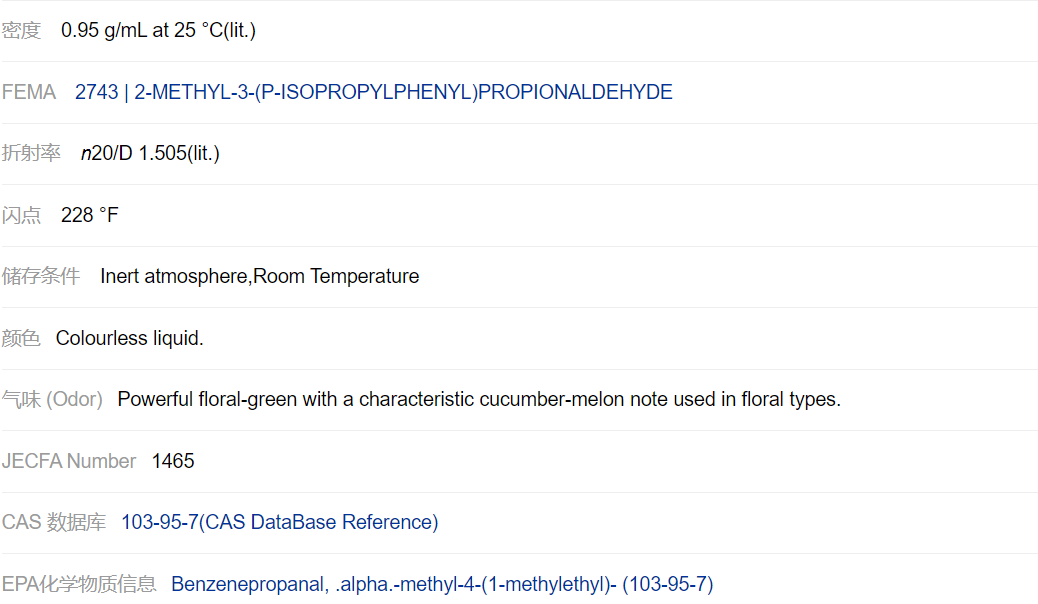Click the Powerful floral-green odor description

tap(479, 400)
